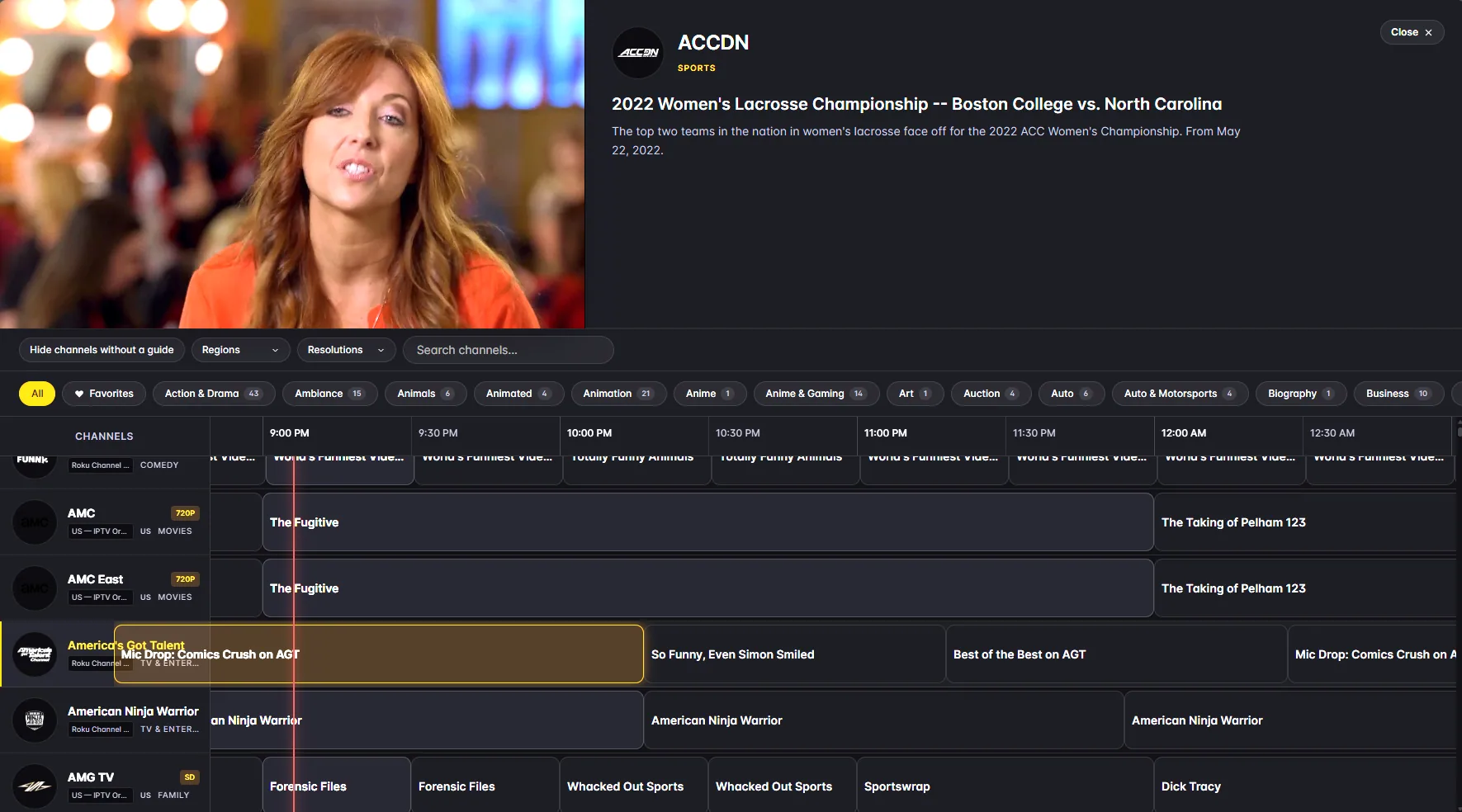Select the Ambiance category
The width and height of the screenshot is (1462, 812).
click(x=329, y=394)
